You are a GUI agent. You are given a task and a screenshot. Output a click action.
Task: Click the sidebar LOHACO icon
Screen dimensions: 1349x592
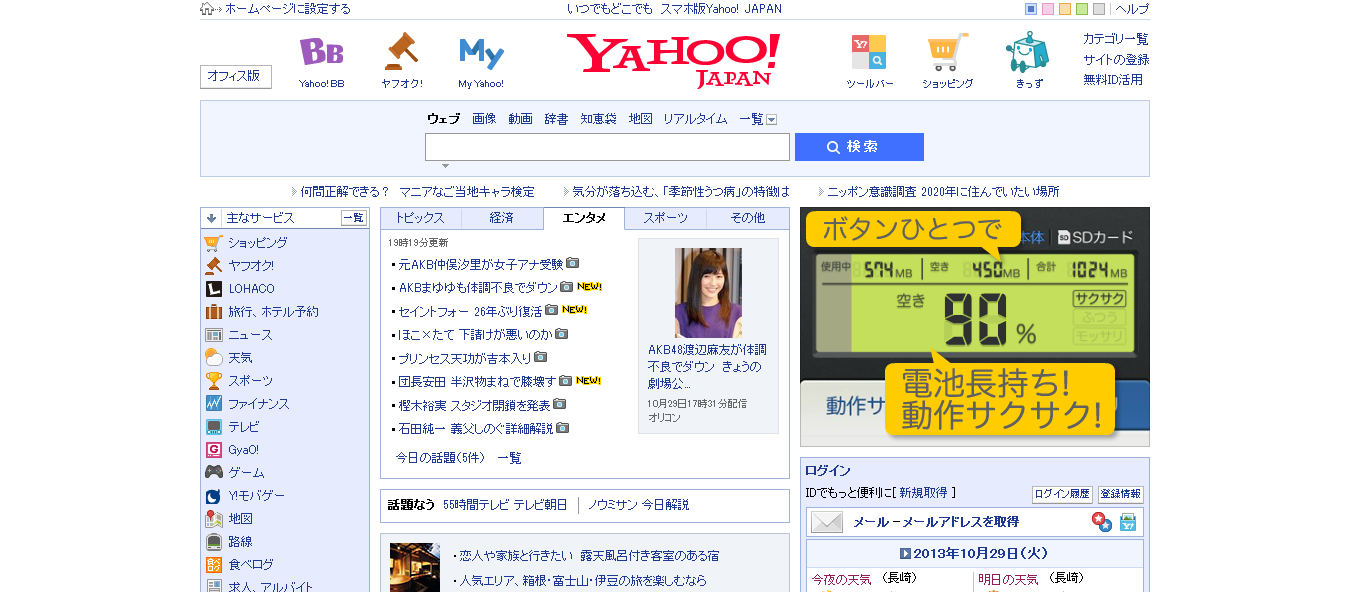(x=213, y=289)
